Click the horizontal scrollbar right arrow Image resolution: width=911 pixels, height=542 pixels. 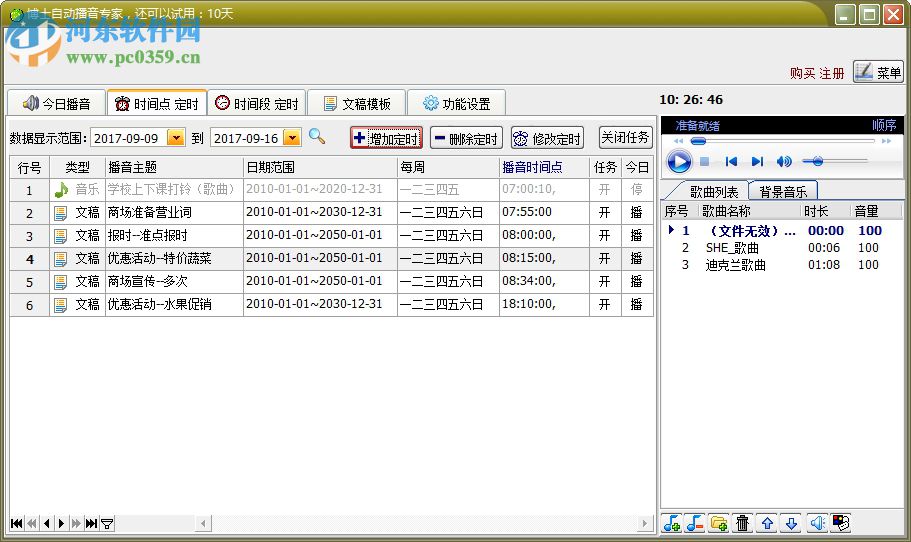[x=644, y=523]
